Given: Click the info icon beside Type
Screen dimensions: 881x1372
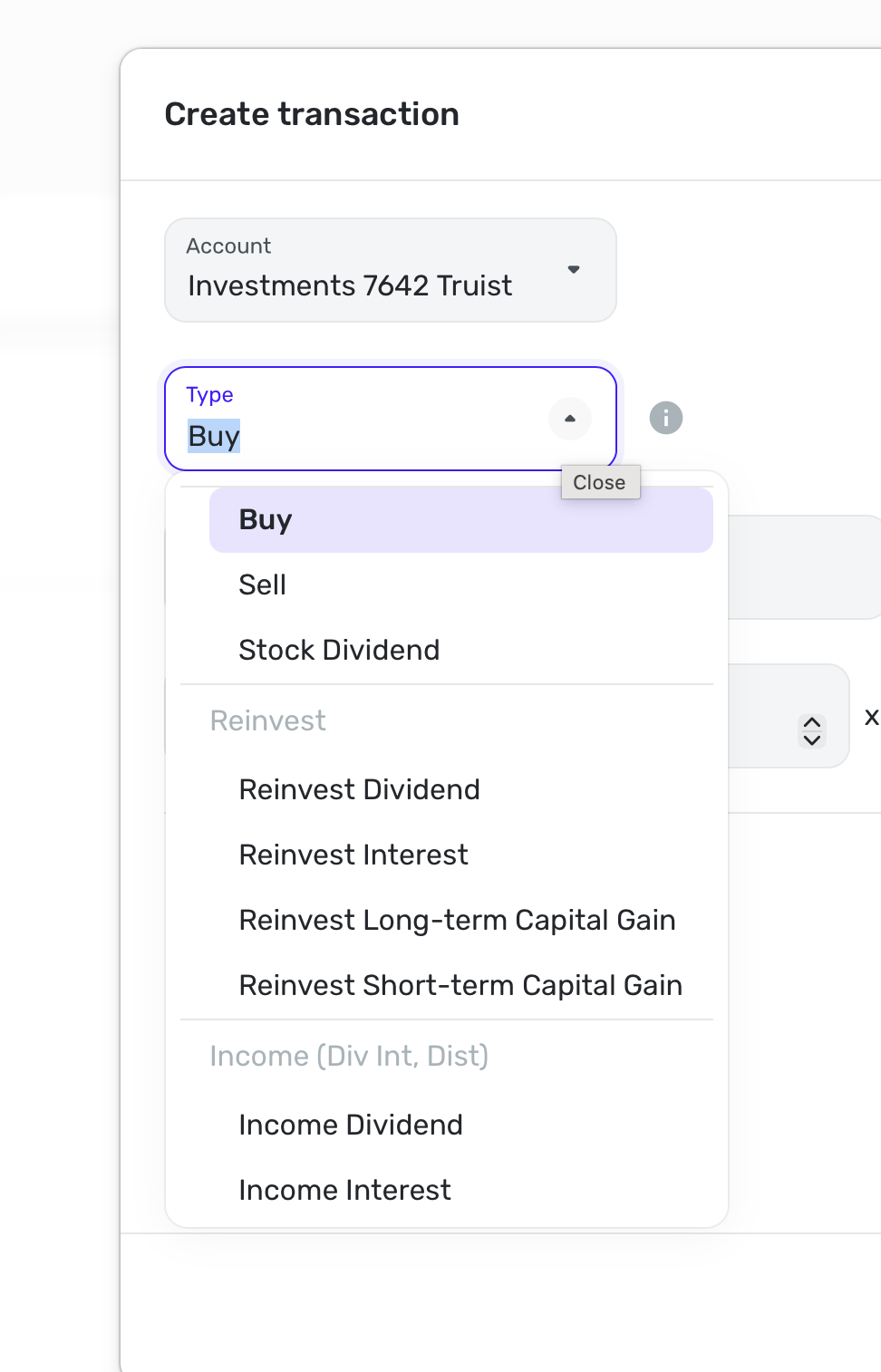Looking at the screenshot, I should tap(666, 418).
